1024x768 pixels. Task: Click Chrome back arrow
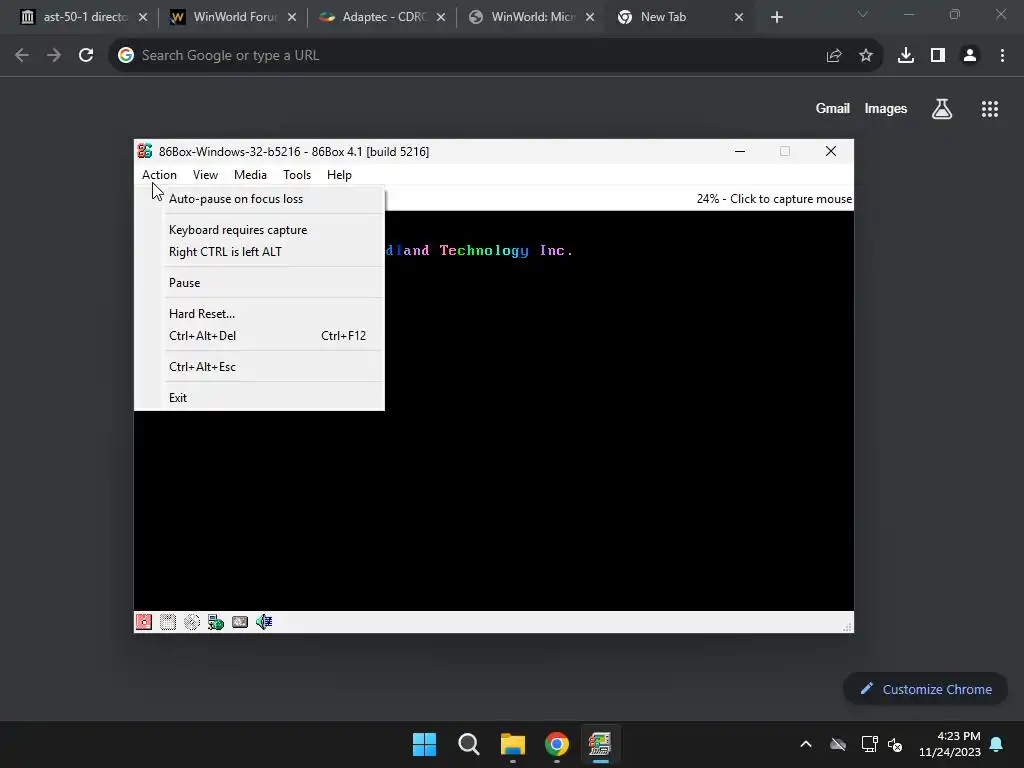[22, 56]
